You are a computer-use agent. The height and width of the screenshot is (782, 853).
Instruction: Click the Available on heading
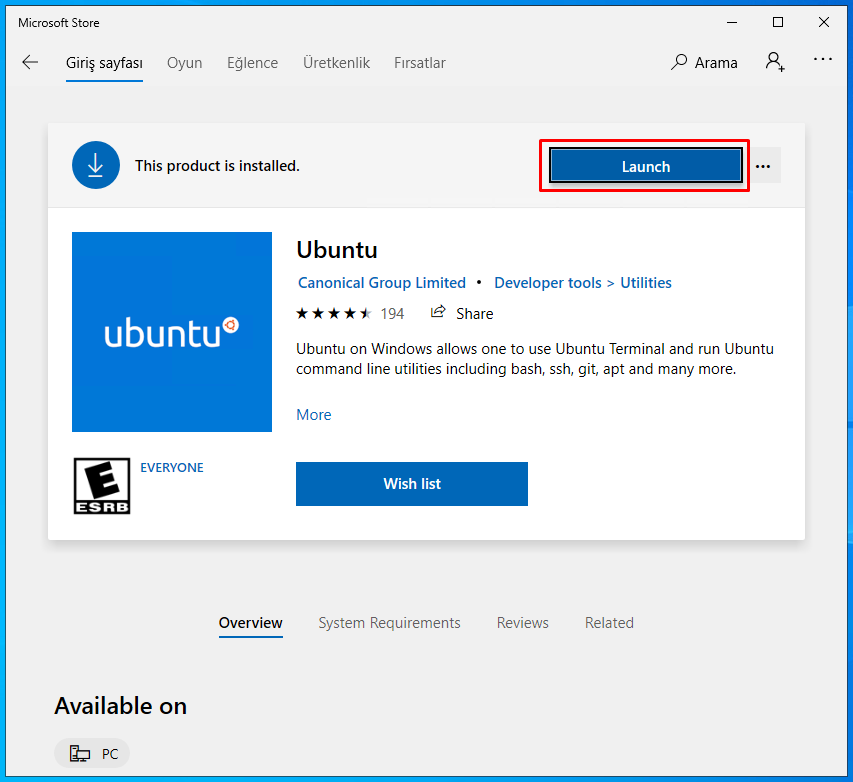pyautogui.click(x=121, y=706)
